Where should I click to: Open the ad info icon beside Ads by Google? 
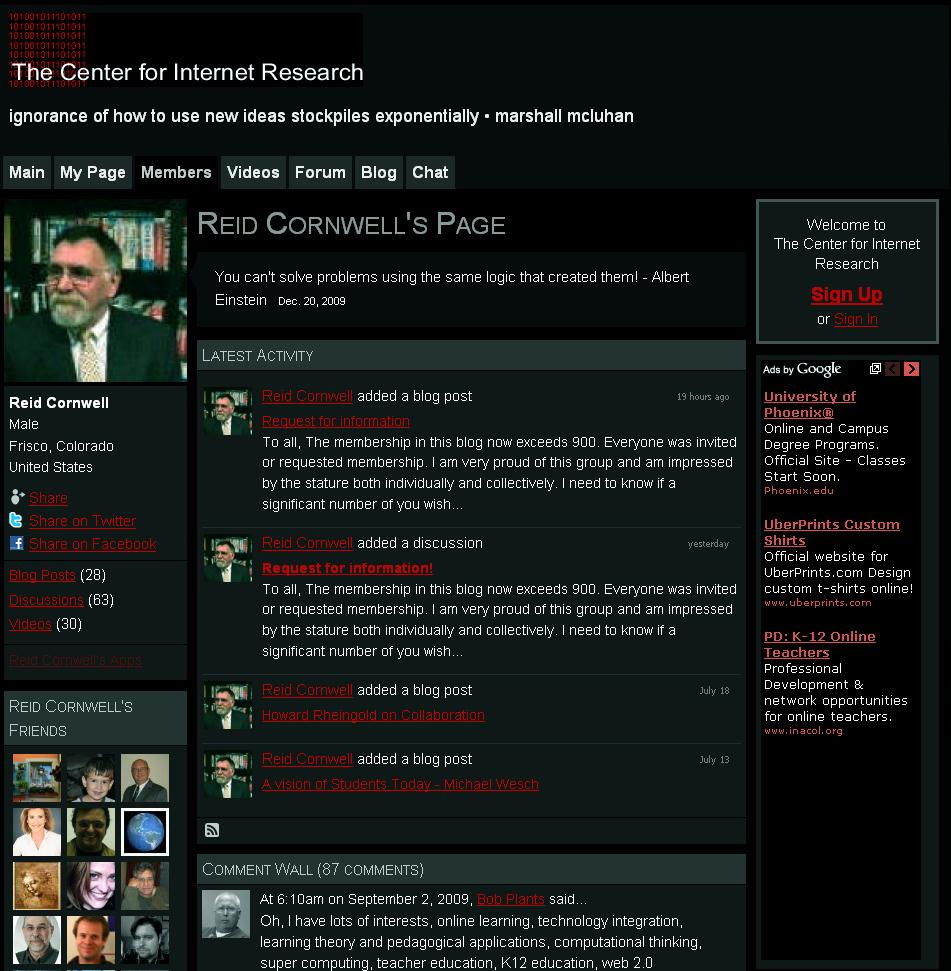[875, 368]
